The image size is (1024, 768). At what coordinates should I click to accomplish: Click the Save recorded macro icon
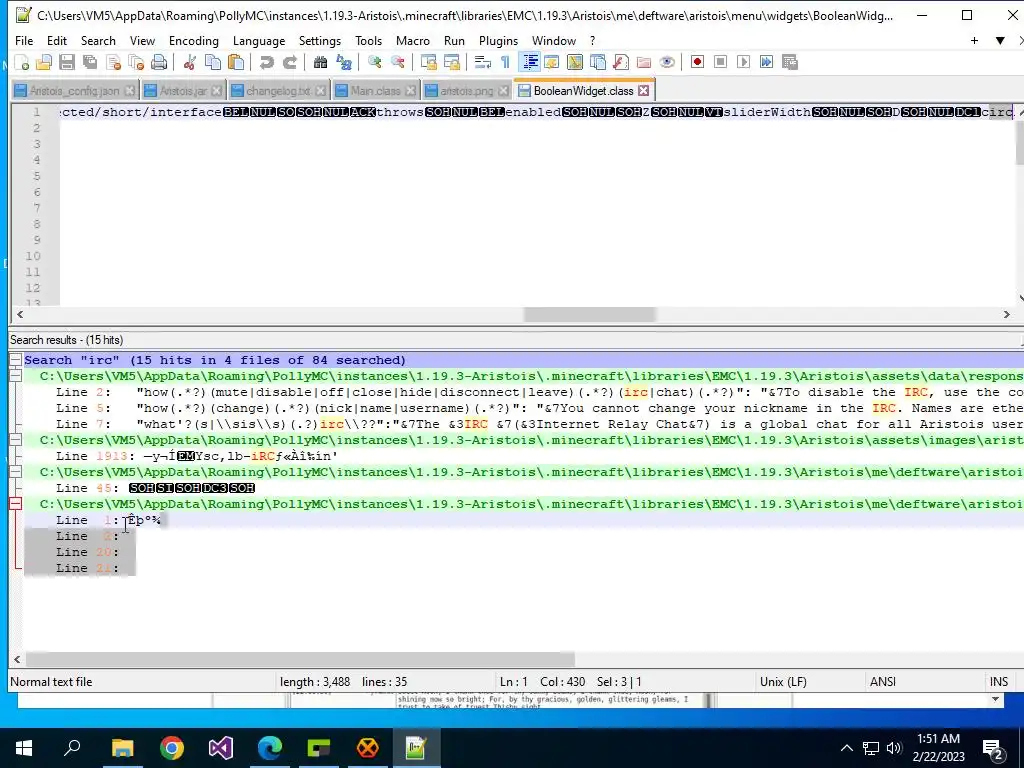(x=790, y=63)
